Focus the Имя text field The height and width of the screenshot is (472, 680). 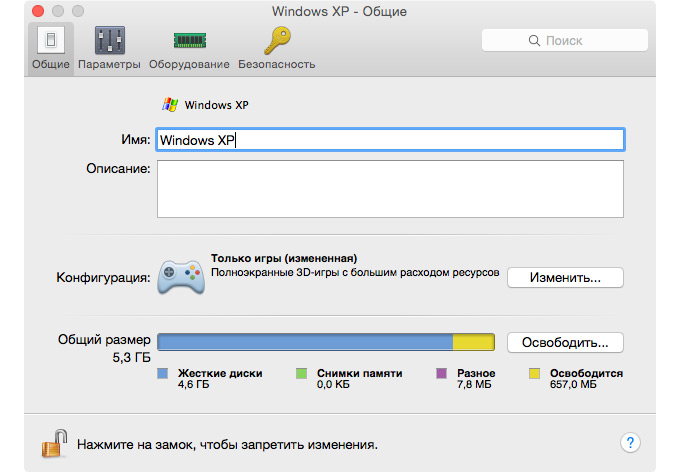390,139
